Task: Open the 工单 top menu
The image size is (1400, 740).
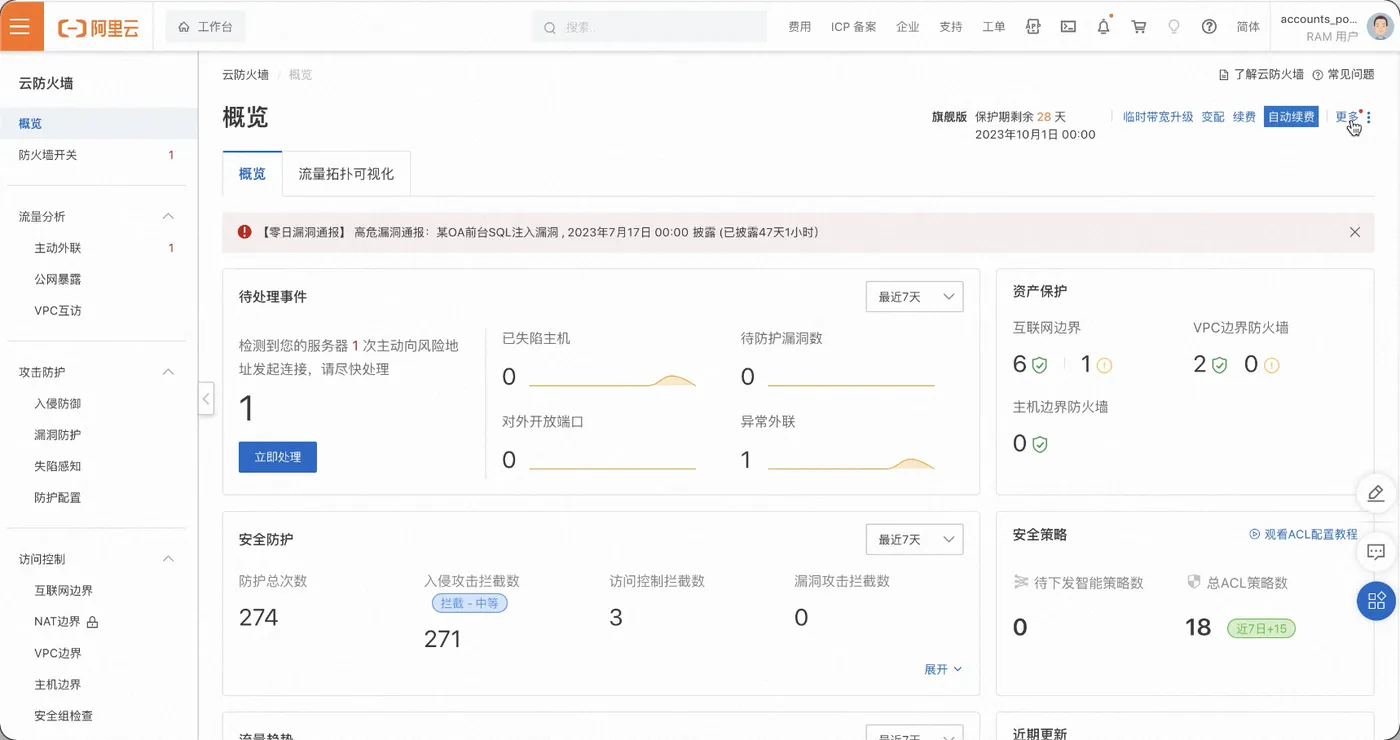Action: pyautogui.click(x=993, y=27)
